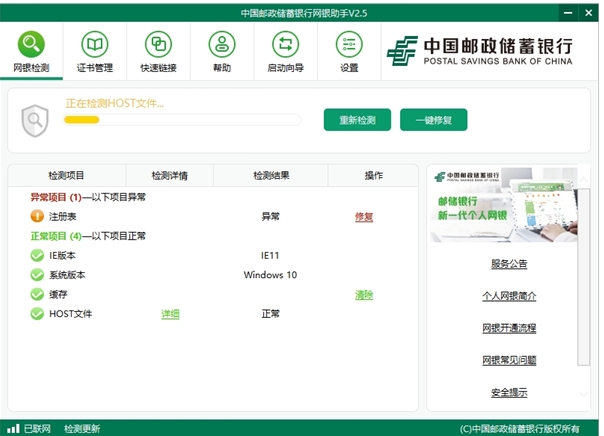This screenshot has width=604, height=436.
Task: Open the 证书管理 book icon
Action: (95, 44)
